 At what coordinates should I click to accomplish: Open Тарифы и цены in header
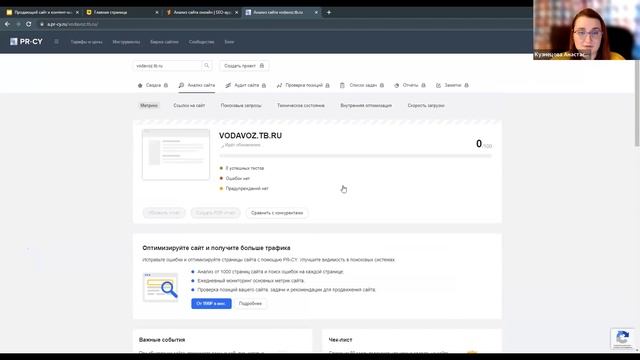pos(87,42)
